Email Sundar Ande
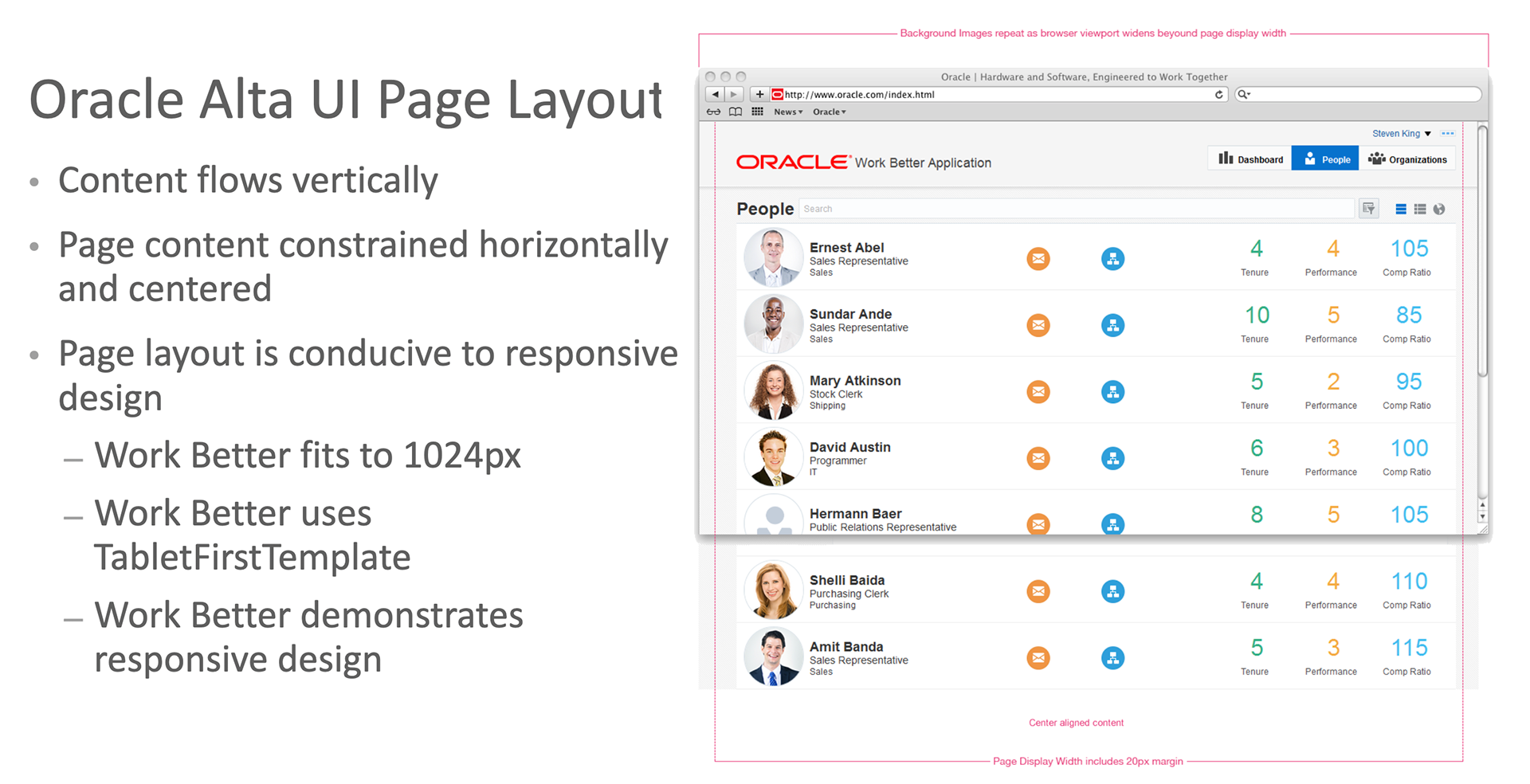1530x784 pixels. 1038,325
